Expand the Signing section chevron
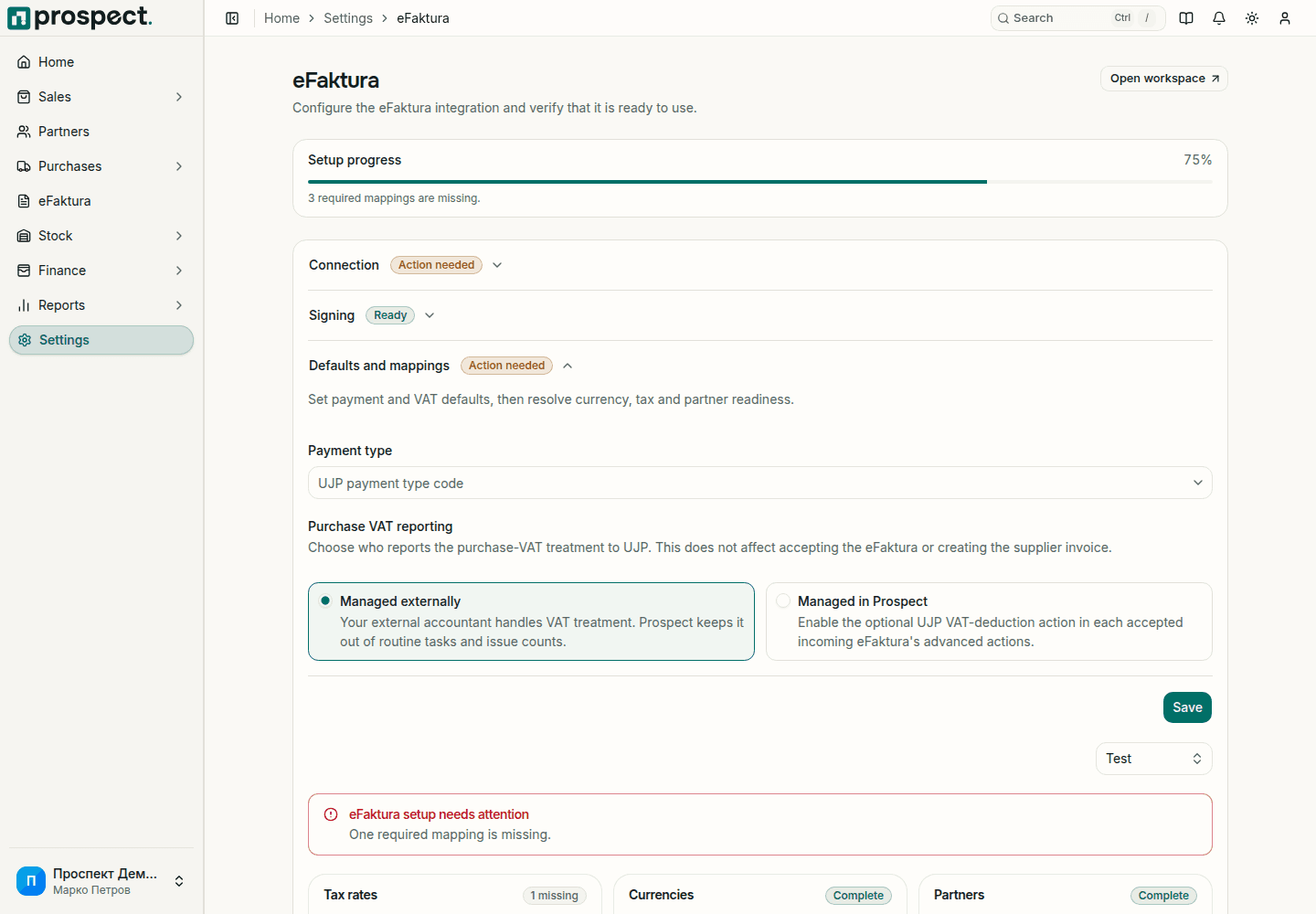Viewport: 1316px width, 914px height. click(x=430, y=315)
